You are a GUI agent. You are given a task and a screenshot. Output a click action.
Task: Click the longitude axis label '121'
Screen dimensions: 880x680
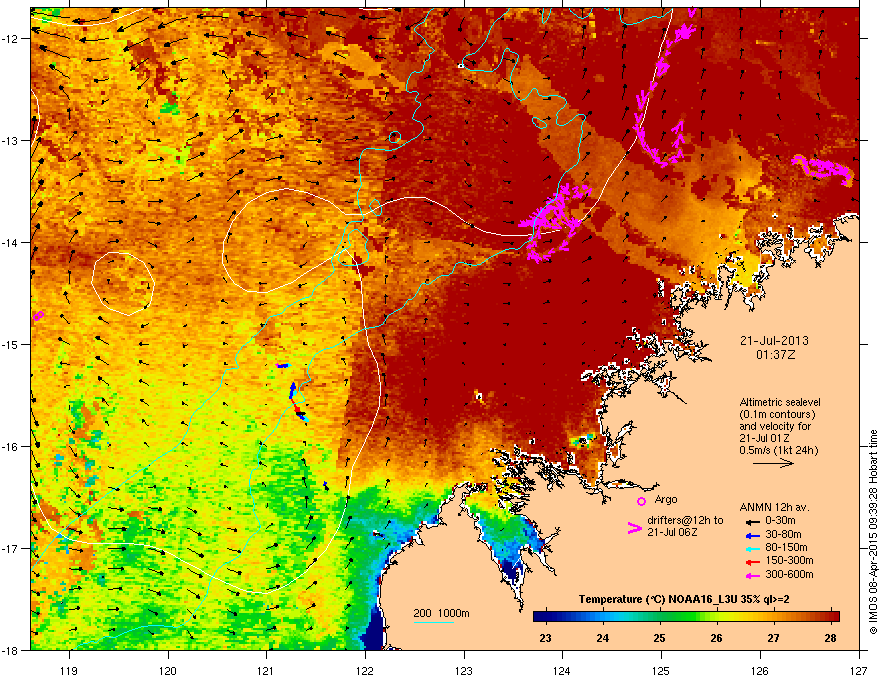click(266, 670)
